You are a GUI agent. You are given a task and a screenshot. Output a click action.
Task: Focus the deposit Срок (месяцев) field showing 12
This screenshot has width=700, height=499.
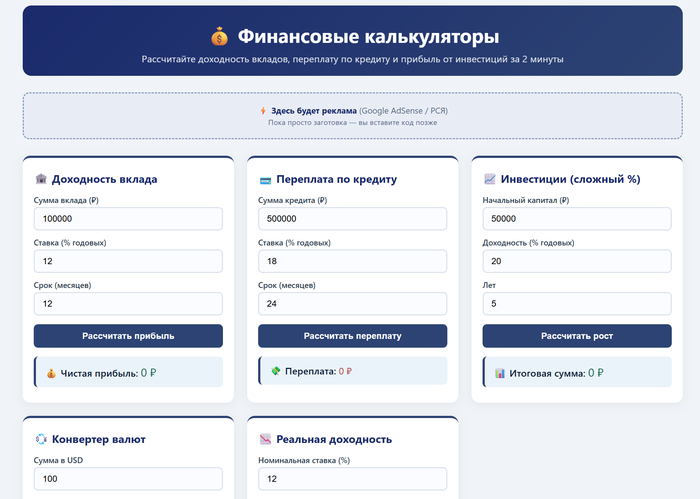click(128, 304)
